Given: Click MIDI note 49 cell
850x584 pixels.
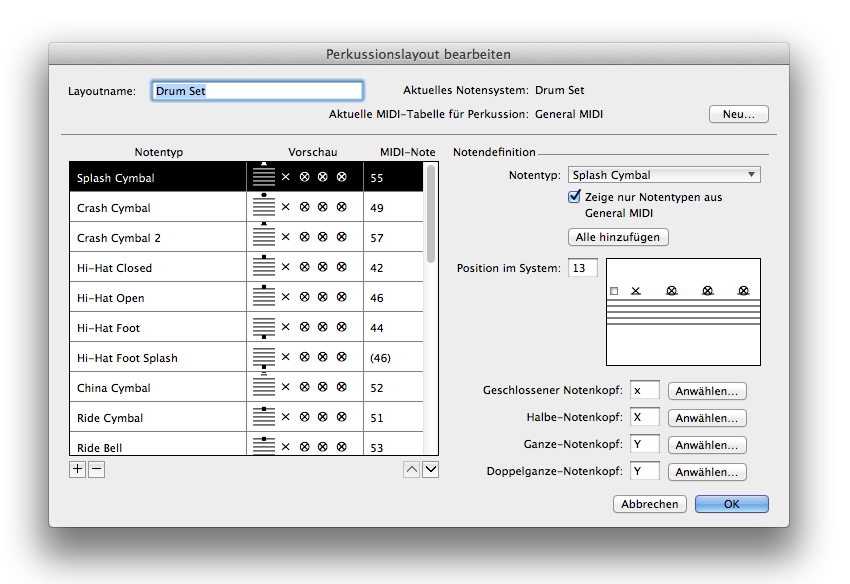Looking at the screenshot, I should (x=393, y=207).
